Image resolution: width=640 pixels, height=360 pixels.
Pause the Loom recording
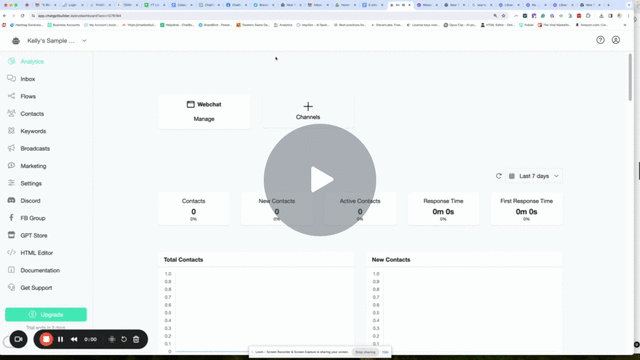60,339
